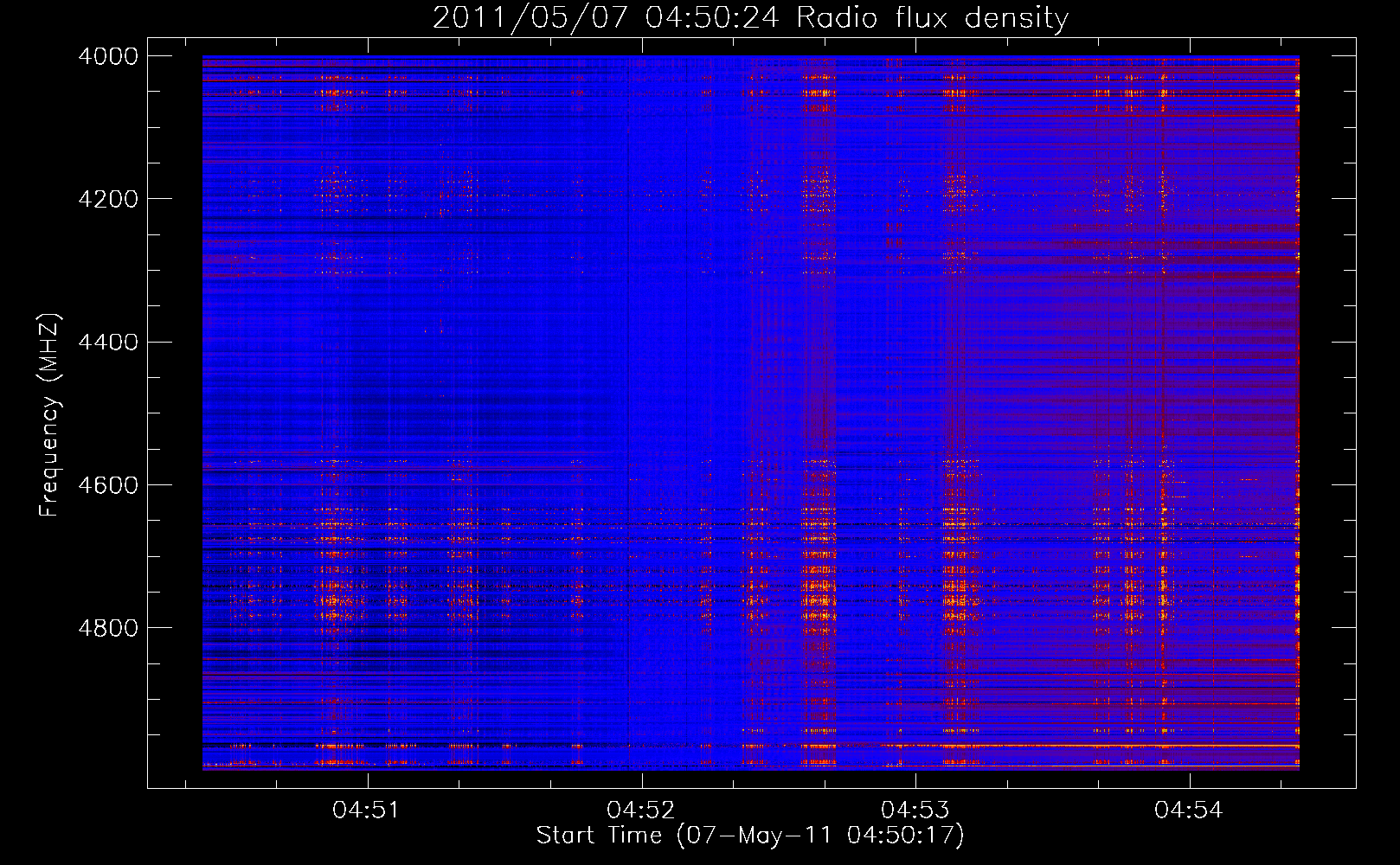Click the 04:51 time tick label
Screen dimensions: 1400x865
(x=367, y=810)
